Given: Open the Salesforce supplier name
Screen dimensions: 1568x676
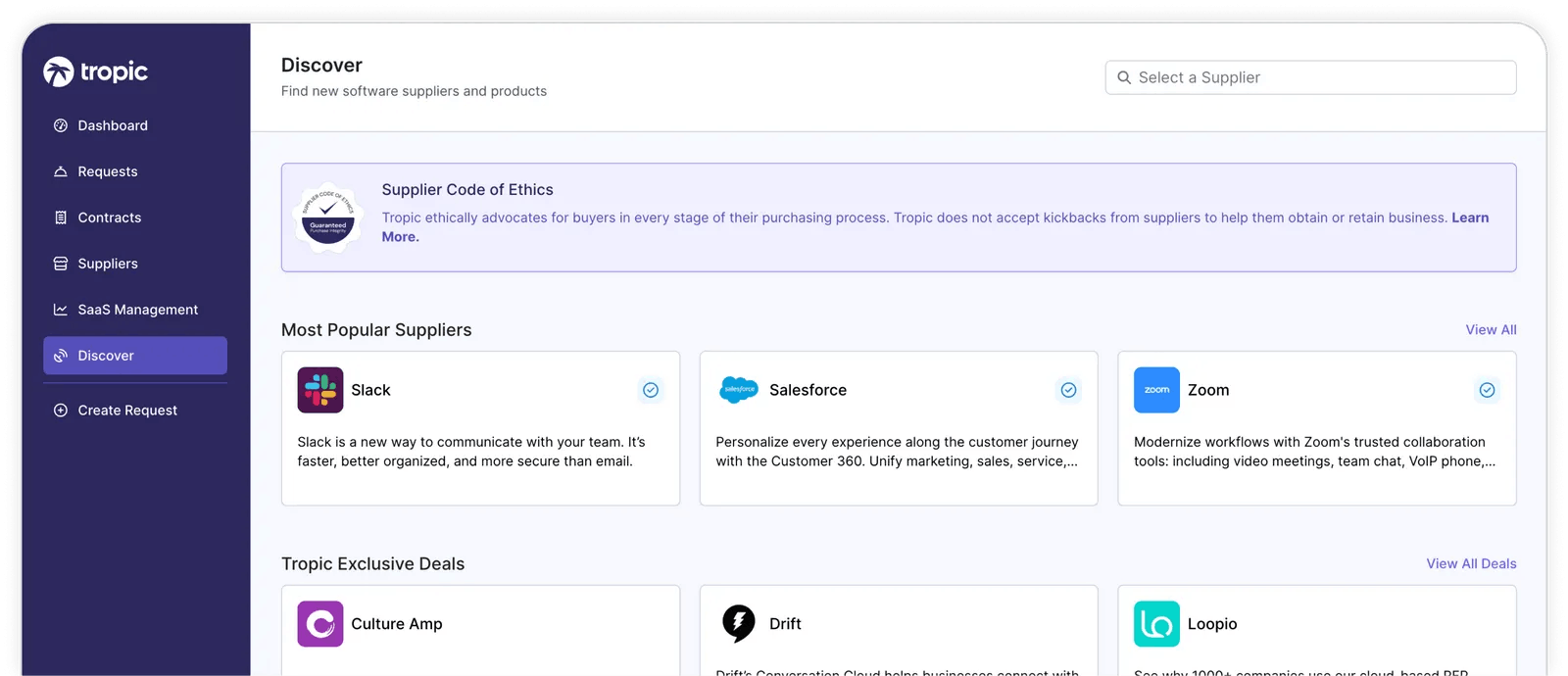Looking at the screenshot, I should pos(808,390).
